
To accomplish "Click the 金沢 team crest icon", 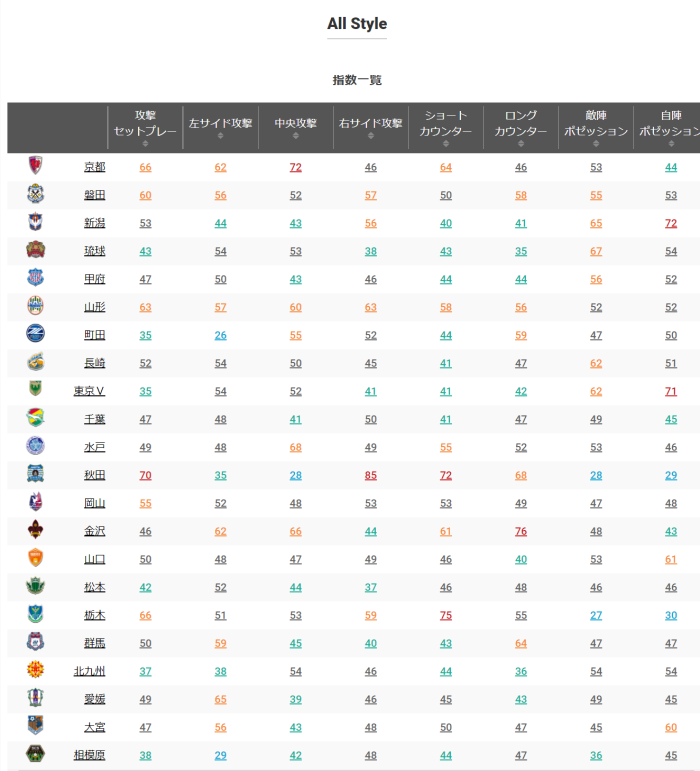I will click(x=36, y=531).
